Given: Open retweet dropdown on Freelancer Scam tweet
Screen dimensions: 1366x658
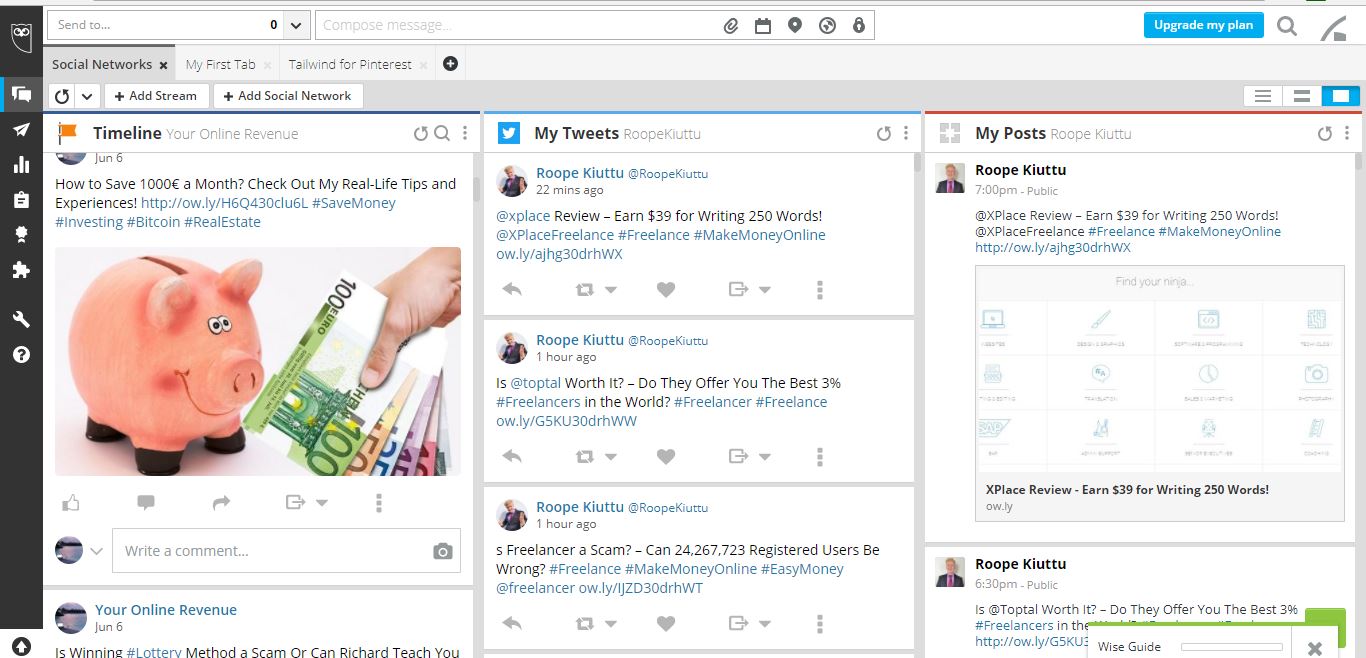Looking at the screenshot, I should [x=611, y=624].
